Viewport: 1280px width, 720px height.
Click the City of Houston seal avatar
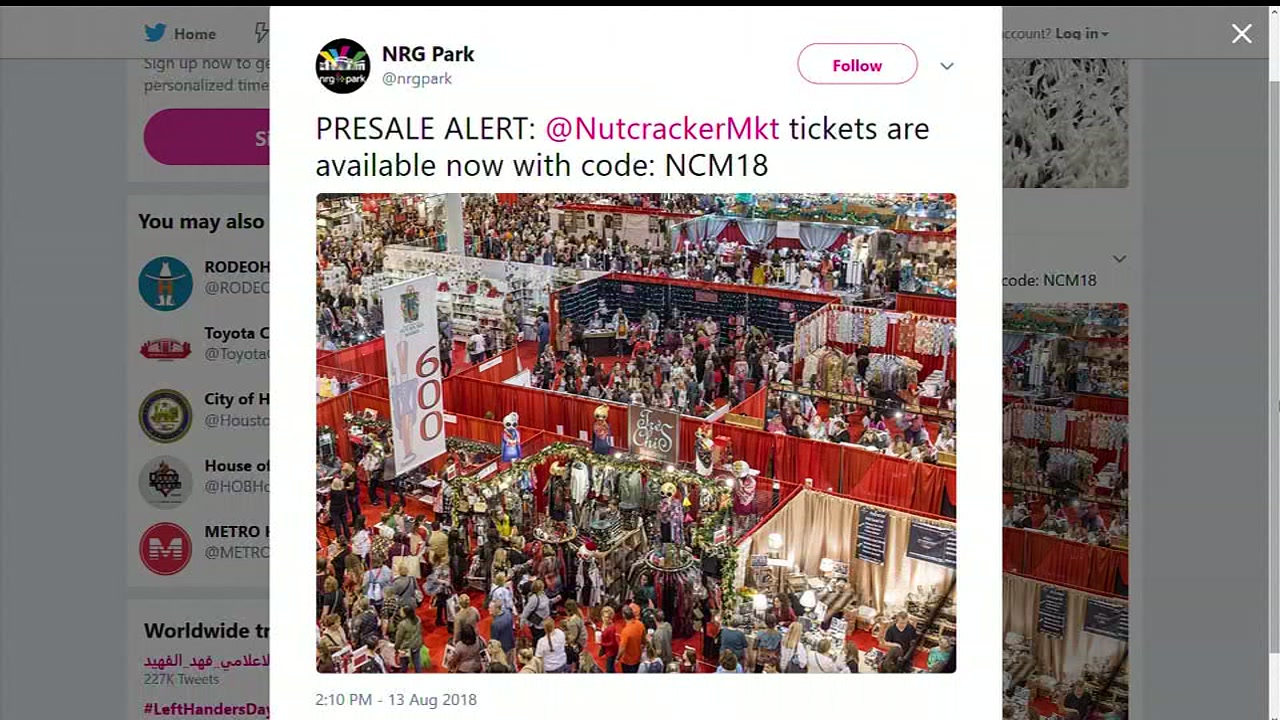click(x=165, y=416)
